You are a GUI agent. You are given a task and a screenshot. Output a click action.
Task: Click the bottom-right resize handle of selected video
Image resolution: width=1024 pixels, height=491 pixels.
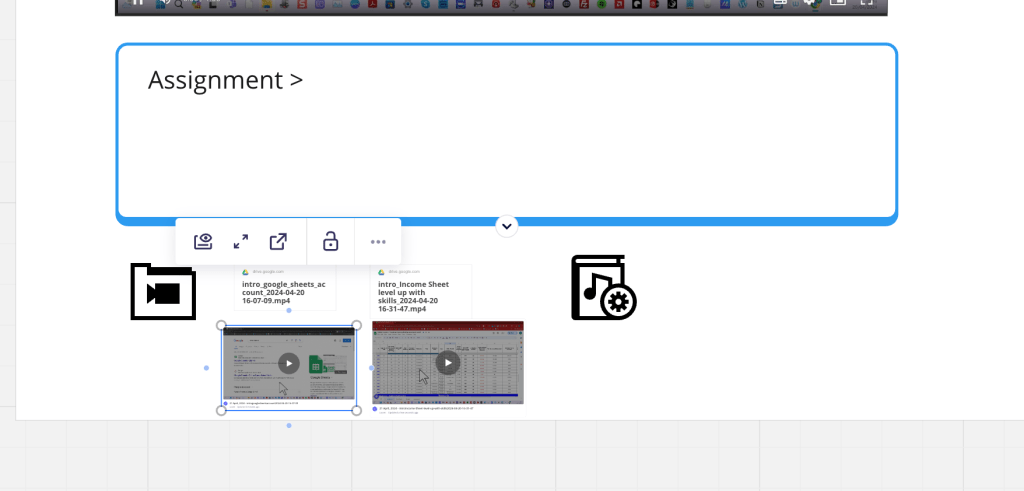pos(357,410)
